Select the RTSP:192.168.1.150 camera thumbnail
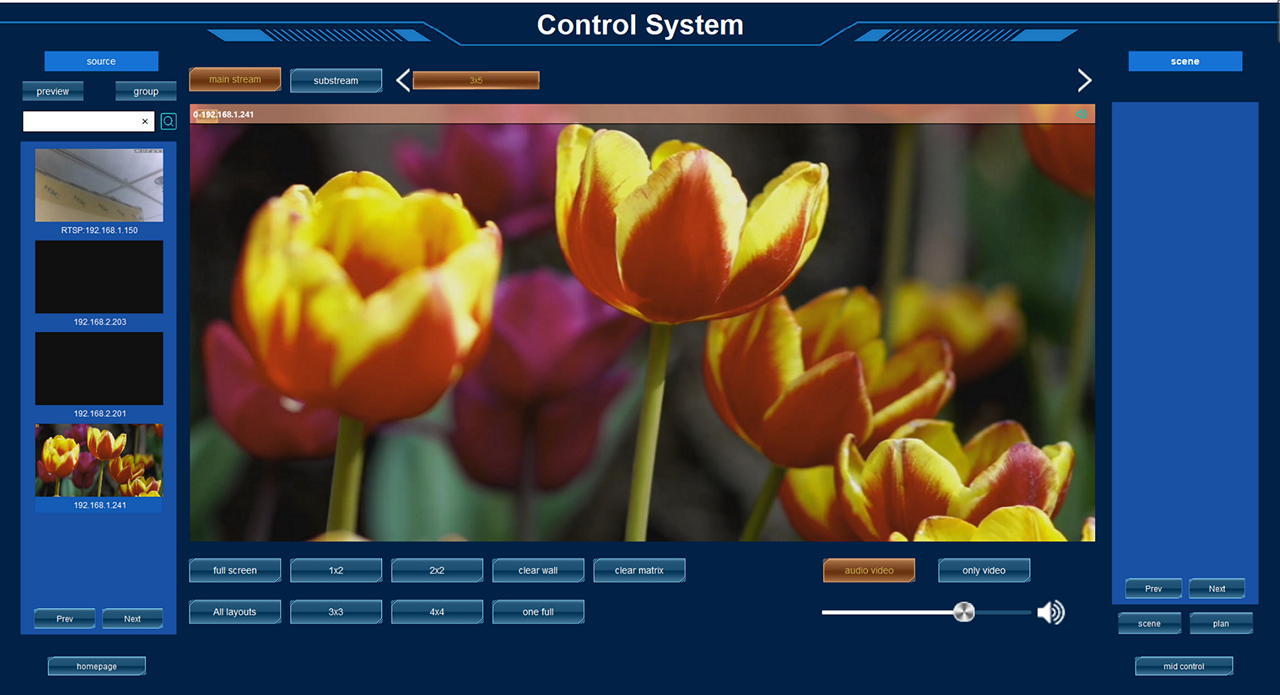Image resolution: width=1280 pixels, height=695 pixels. point(99,186)
